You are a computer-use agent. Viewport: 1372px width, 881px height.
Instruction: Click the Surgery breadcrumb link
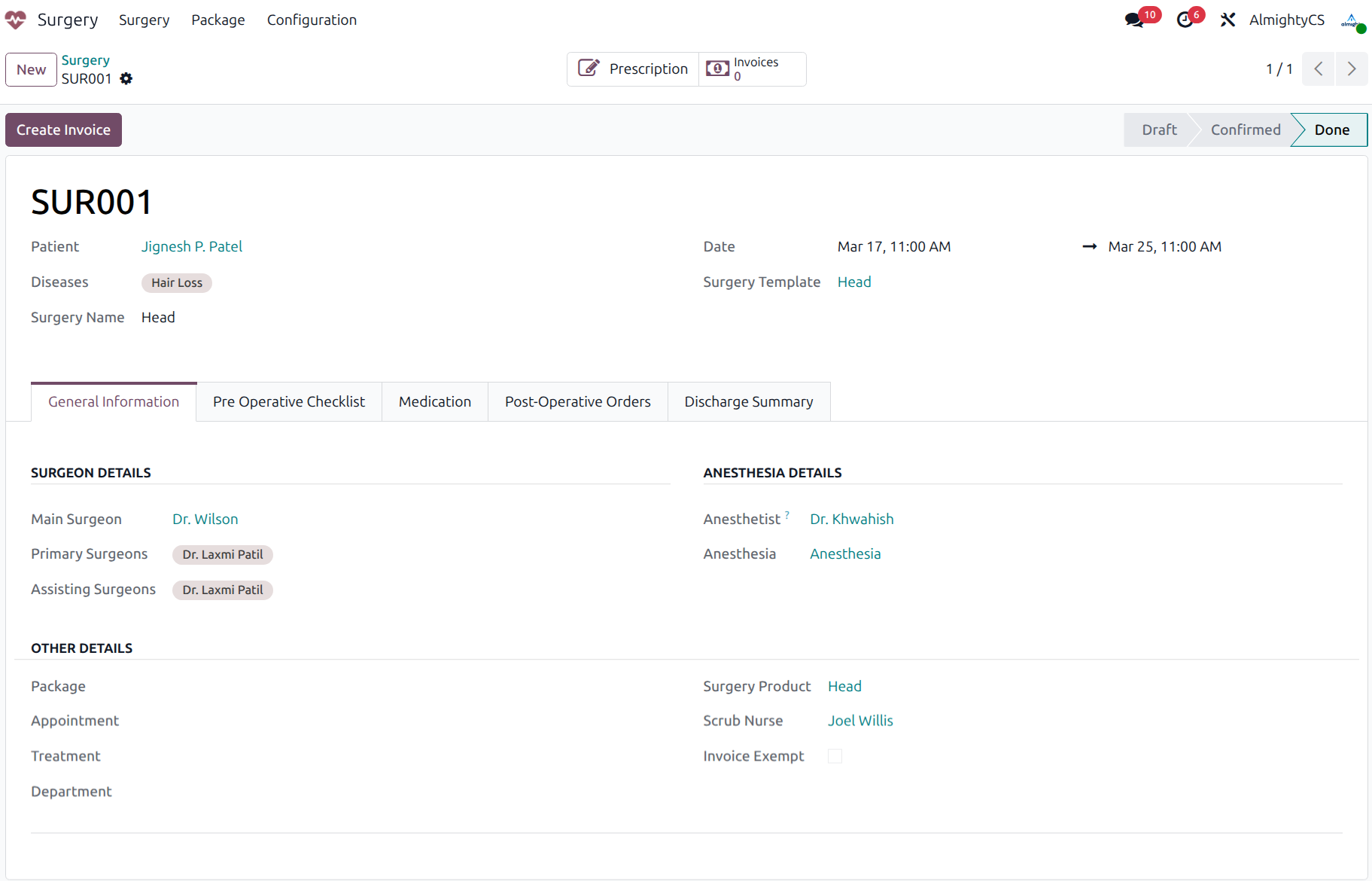(x=86, y=60)
